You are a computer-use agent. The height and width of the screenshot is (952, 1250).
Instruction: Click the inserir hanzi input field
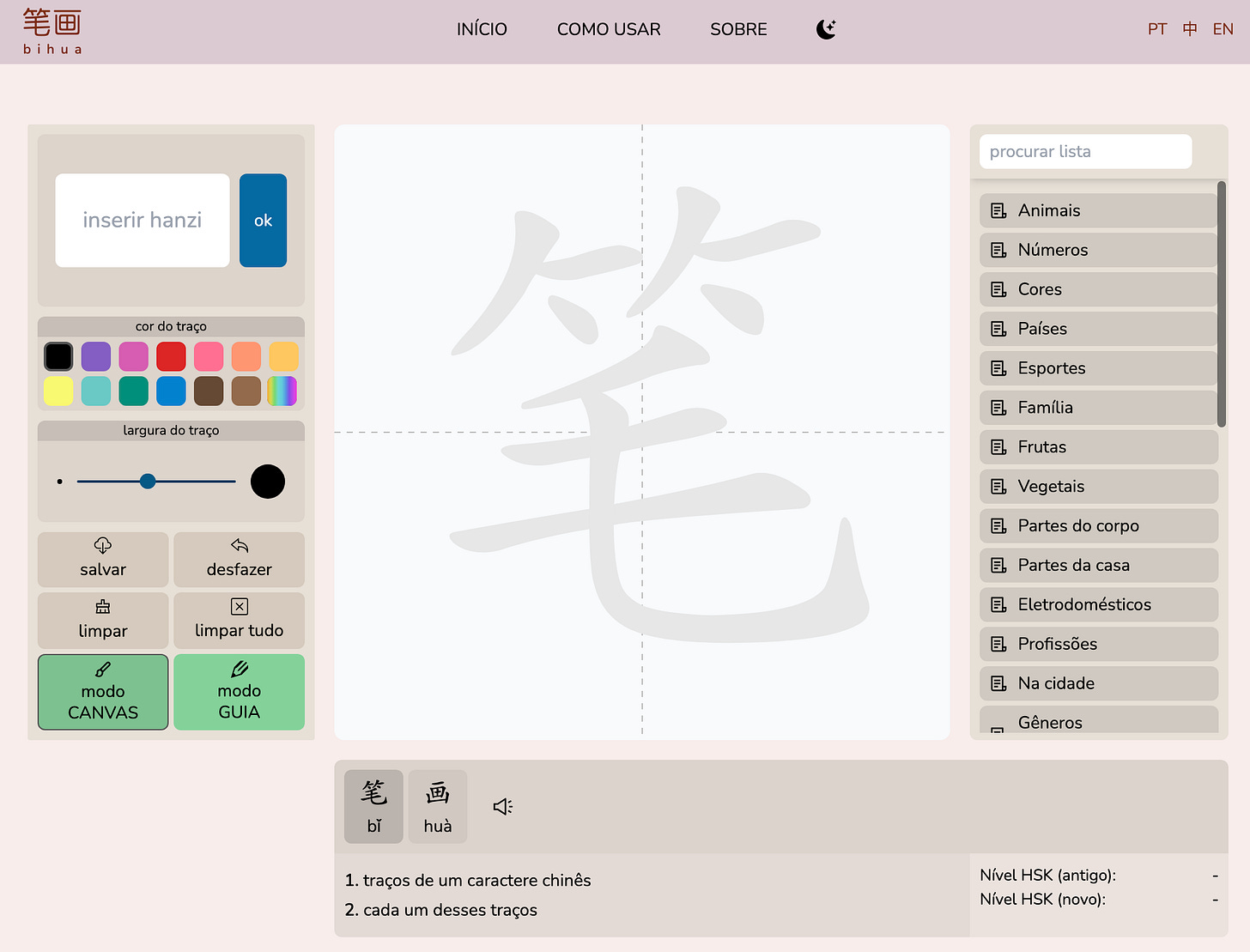pos(143,221)
